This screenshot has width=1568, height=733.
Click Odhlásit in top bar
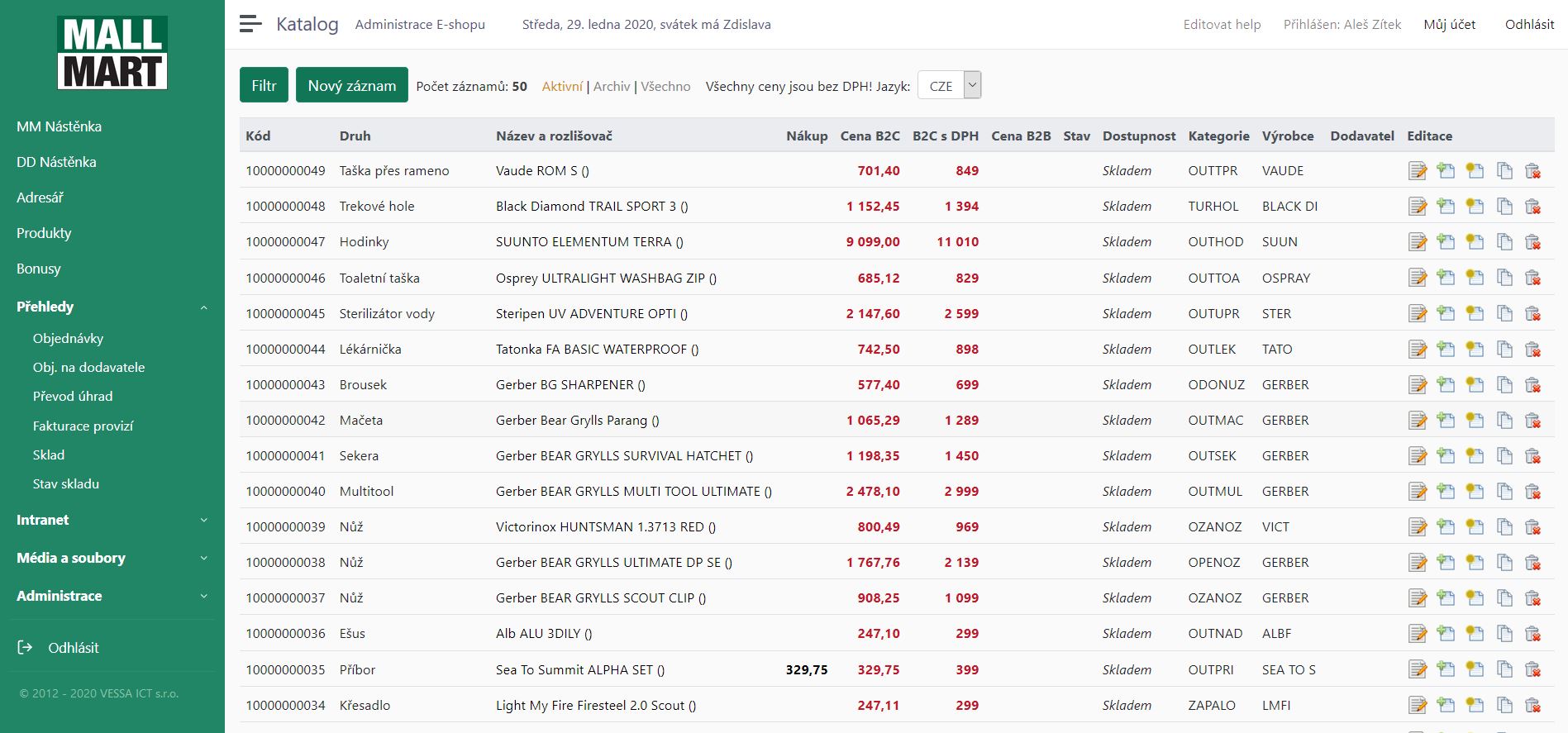1529,24
